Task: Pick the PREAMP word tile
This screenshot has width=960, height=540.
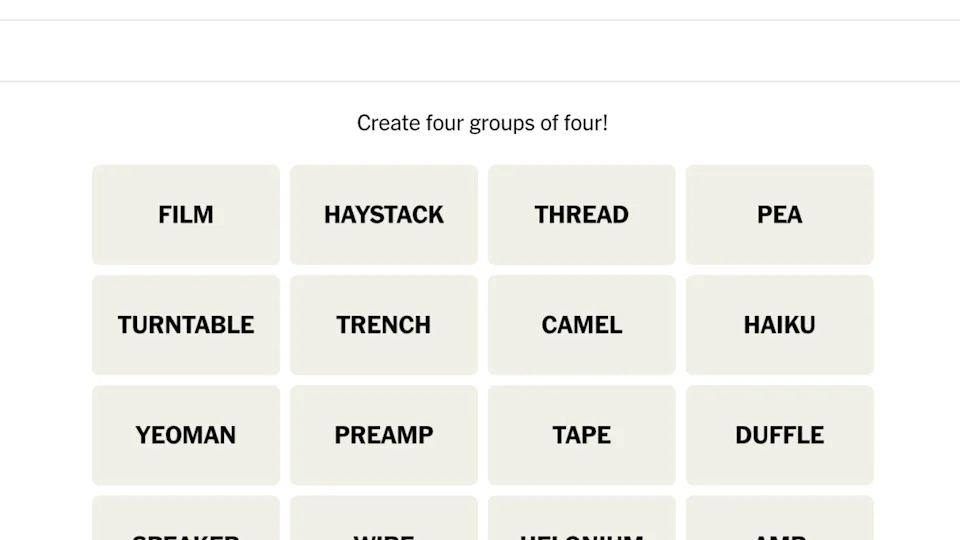Action: click(384, 435)
